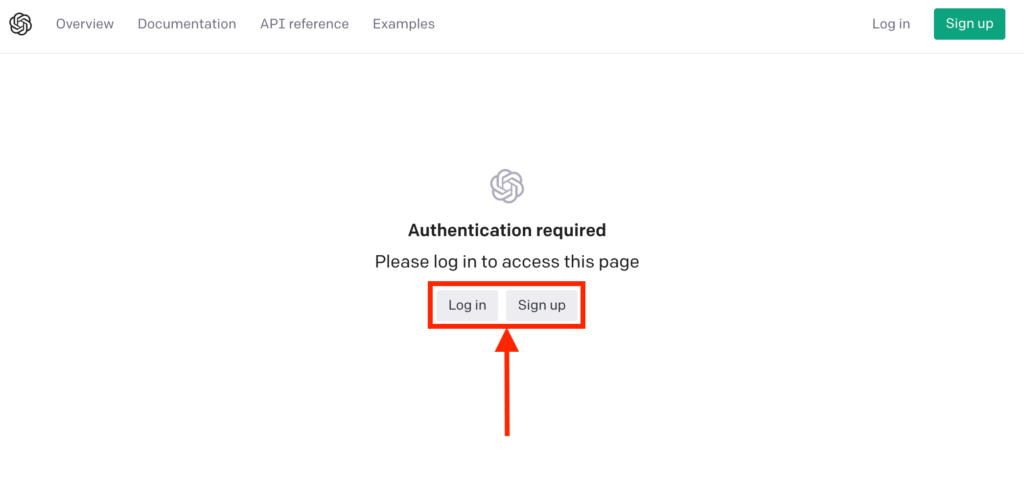Click the top edge of the red highlight box

tap(507, 284)
